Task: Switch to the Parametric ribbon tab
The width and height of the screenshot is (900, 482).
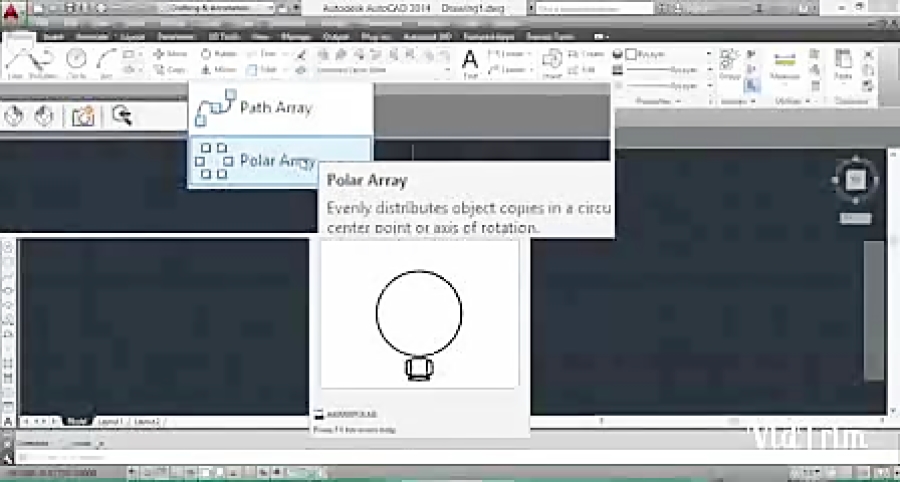Action: tap(176, 36)
